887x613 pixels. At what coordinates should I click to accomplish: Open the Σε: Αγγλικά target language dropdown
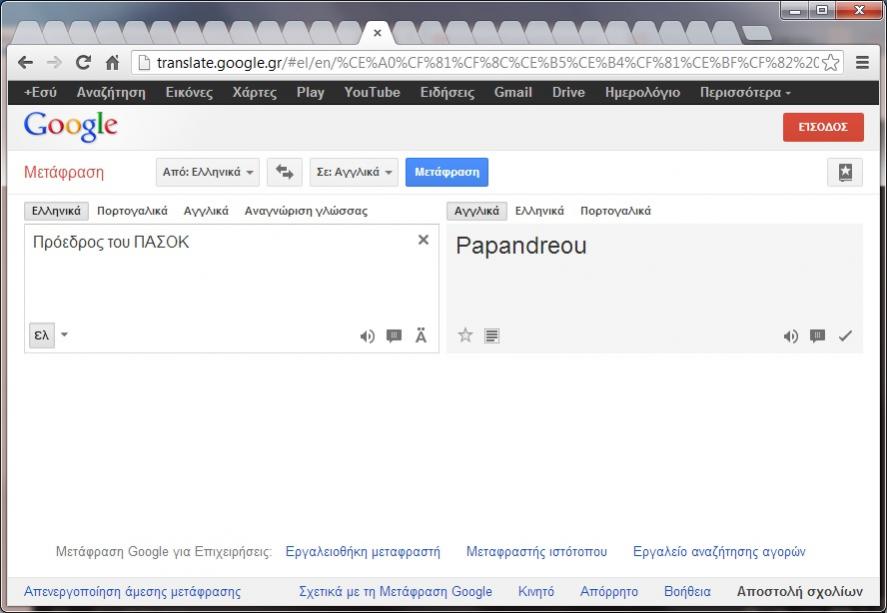coord(354,172)
